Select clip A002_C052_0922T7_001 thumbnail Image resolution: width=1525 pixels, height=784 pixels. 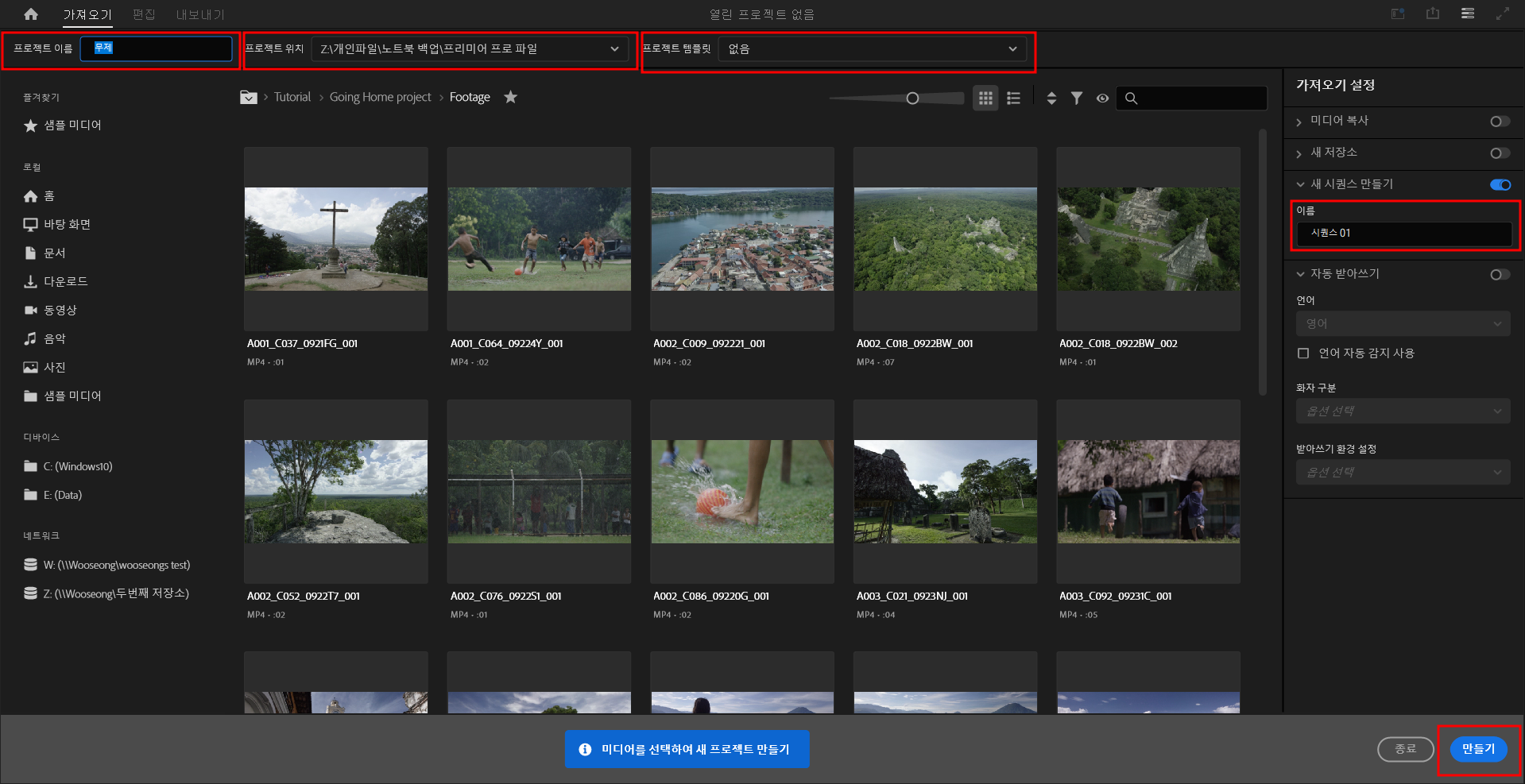point(336,492)
